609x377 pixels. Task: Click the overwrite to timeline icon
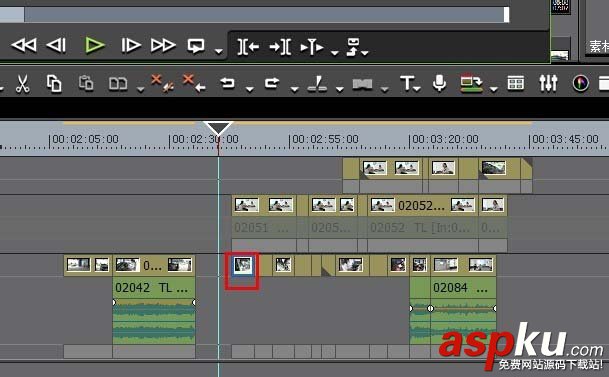[353, 47]
